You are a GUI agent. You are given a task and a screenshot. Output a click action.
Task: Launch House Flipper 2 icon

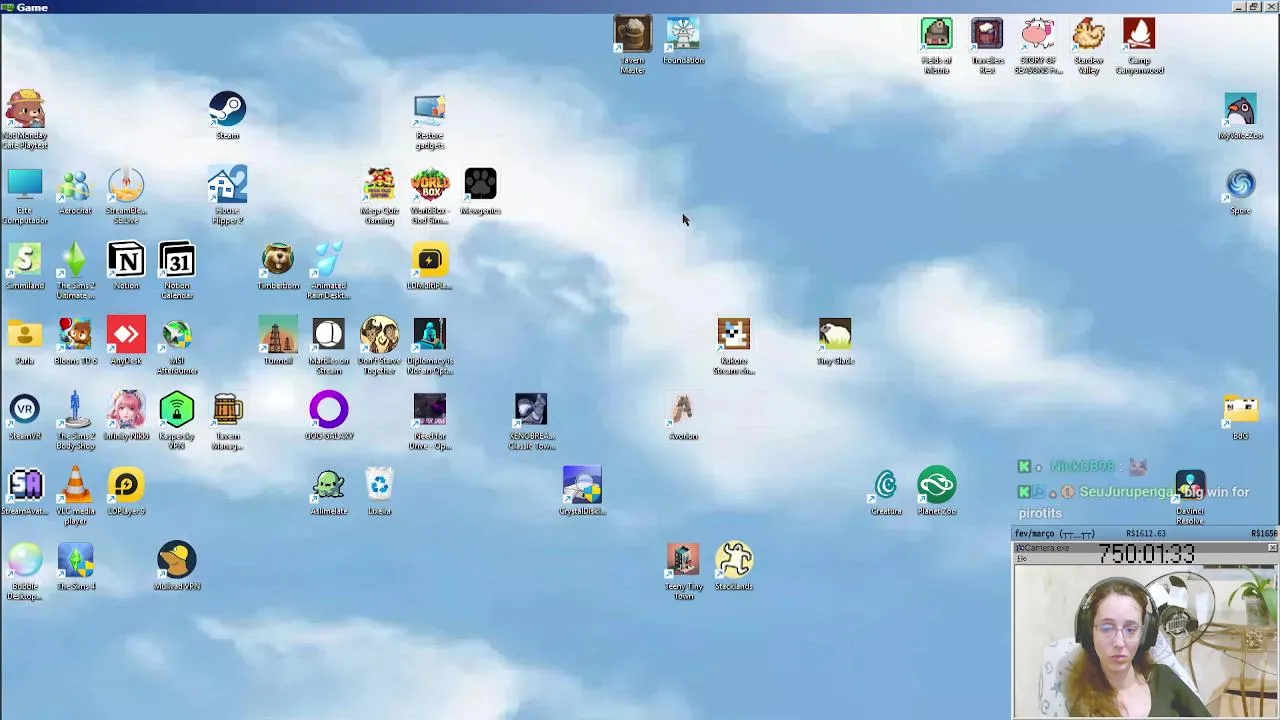(227, 185)
